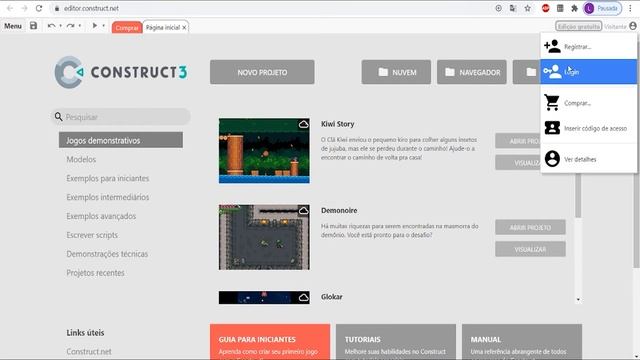640x360 pixels.
Task: Click the shopping cart icon
Action: [552, 102]
